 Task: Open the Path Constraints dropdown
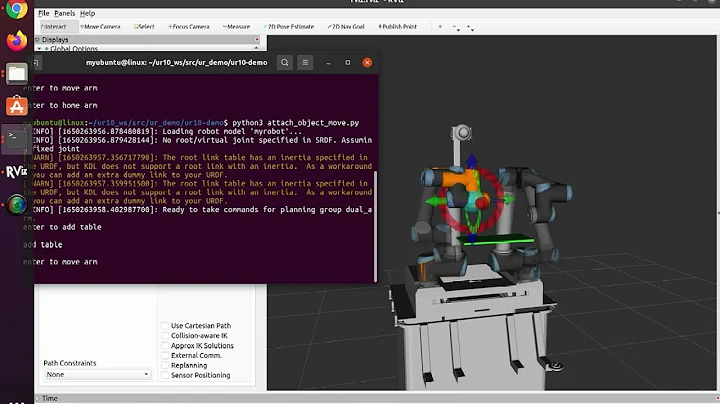pyautogui.click(x=97, y=375)
